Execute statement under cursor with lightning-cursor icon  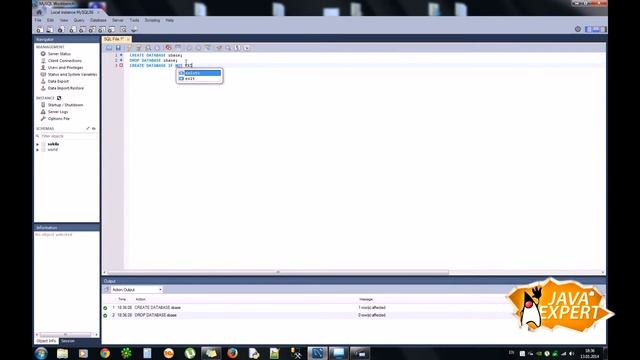138,48
